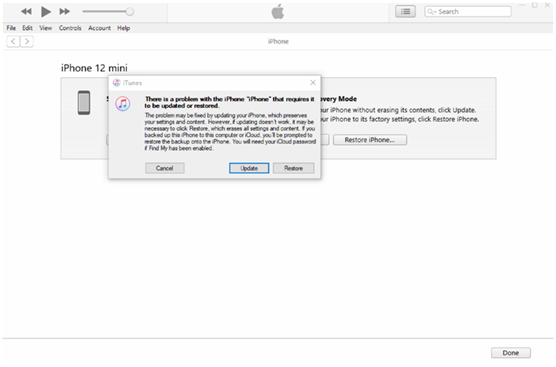Viewport: 556px width, 367px height.
Task: Maximize the iTunes window
Action: pyautogui.click(x=535, y=5)
